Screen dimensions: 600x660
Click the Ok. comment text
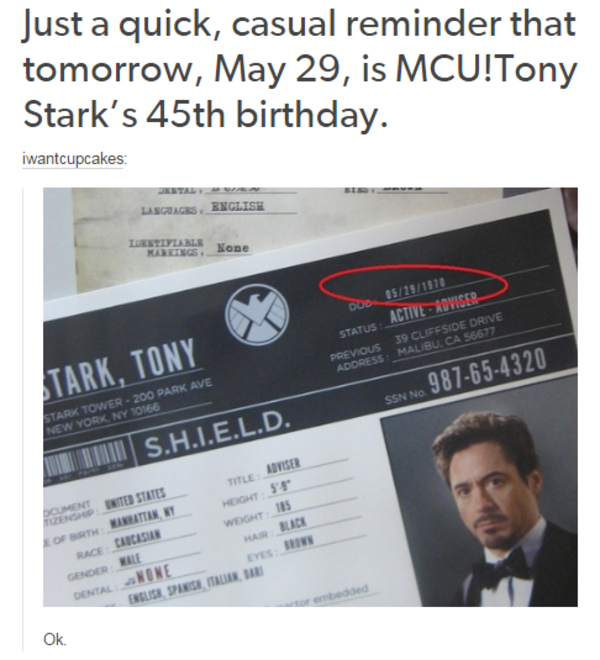(x=55, y=640)
